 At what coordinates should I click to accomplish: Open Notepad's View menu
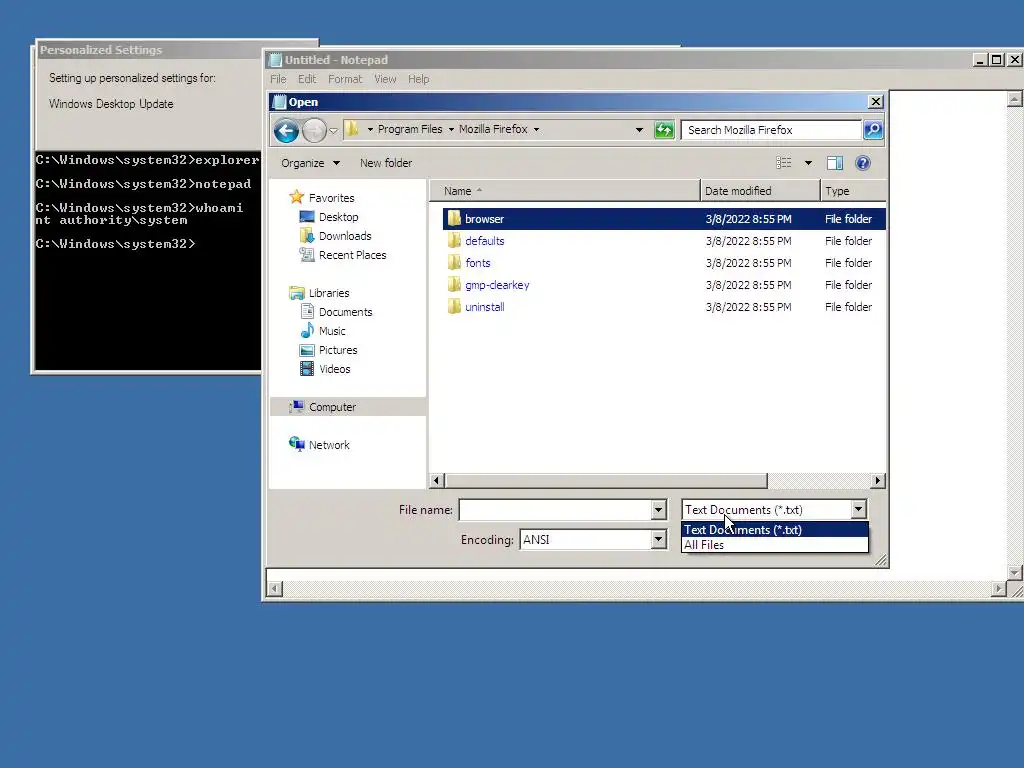tap(385, 79)
